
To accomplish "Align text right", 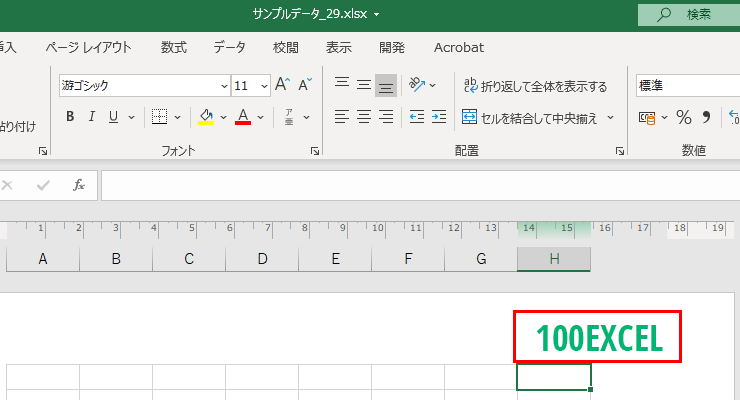I will 386,117.
